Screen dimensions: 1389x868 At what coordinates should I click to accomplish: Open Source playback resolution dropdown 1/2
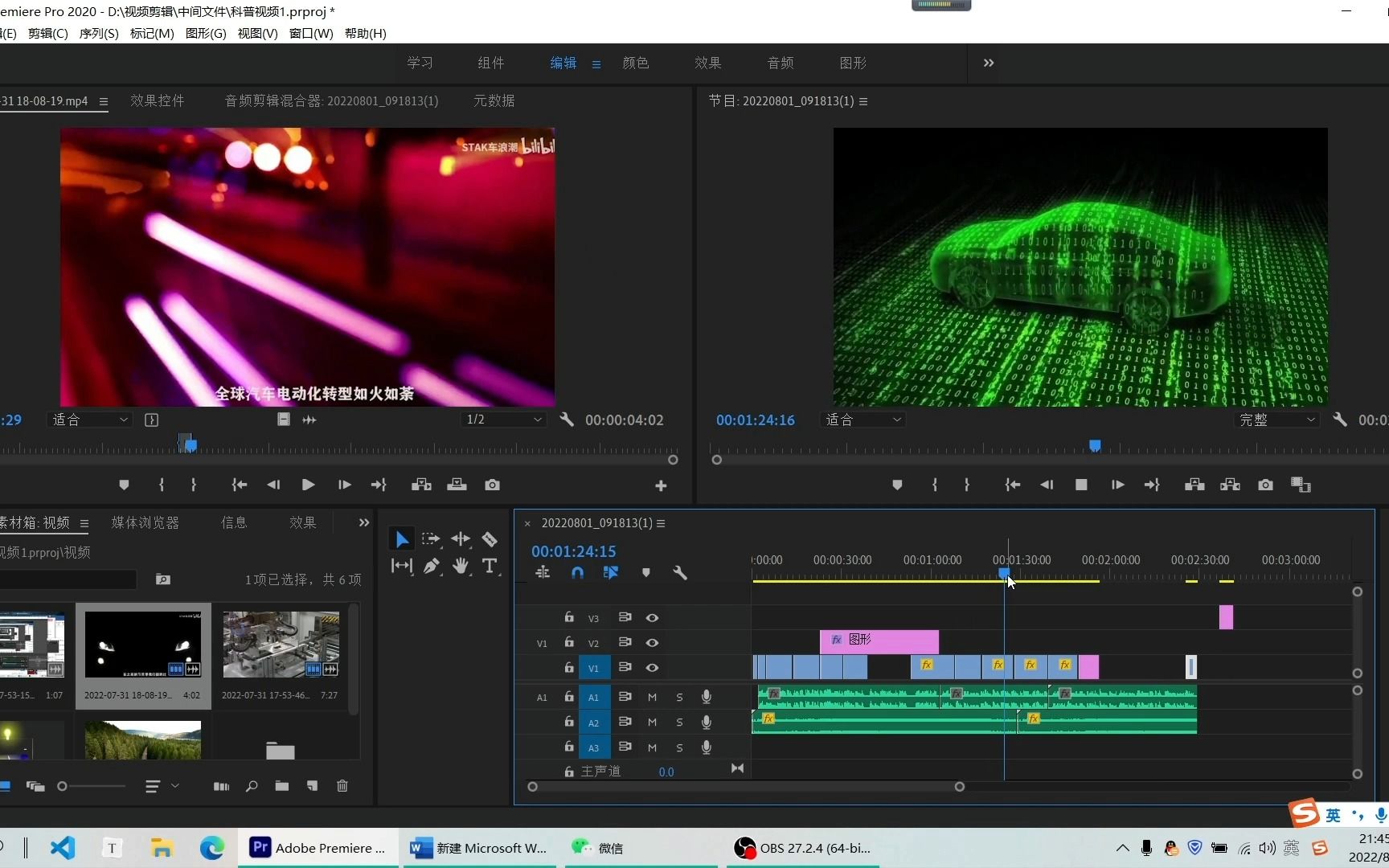504,420
